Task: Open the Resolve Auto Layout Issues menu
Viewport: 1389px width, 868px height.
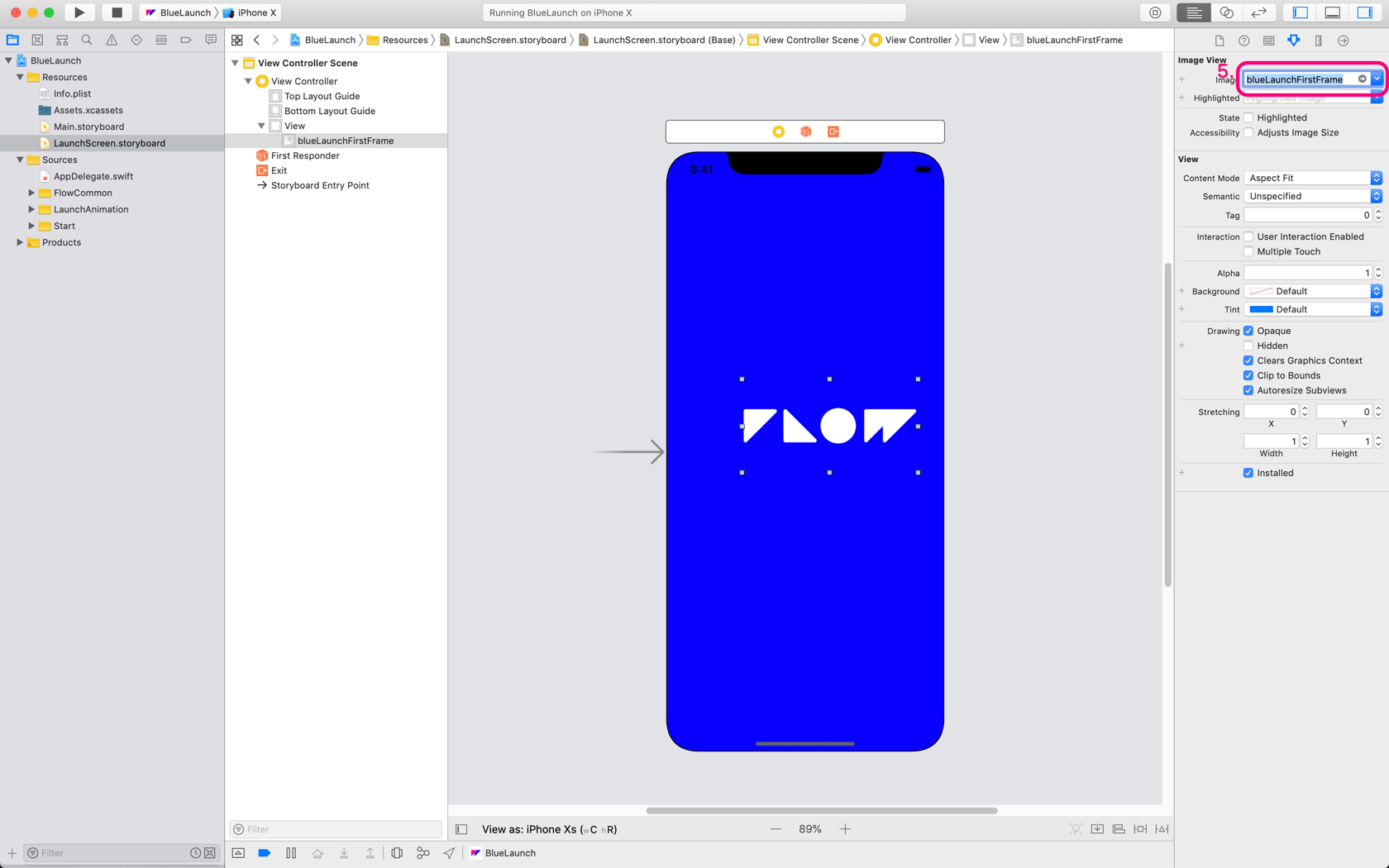Action: 1162,828
